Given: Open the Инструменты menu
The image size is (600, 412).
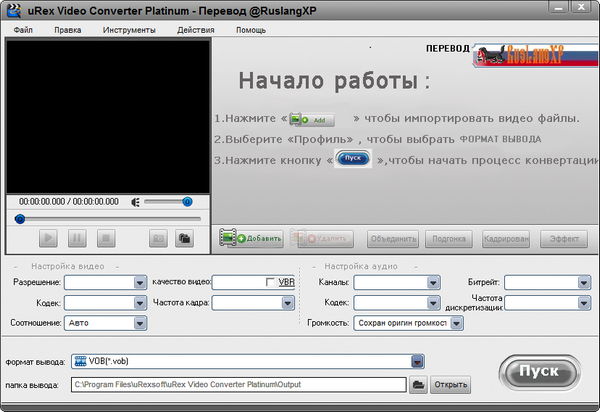Looking at the screenshot, I should point(129,30).
